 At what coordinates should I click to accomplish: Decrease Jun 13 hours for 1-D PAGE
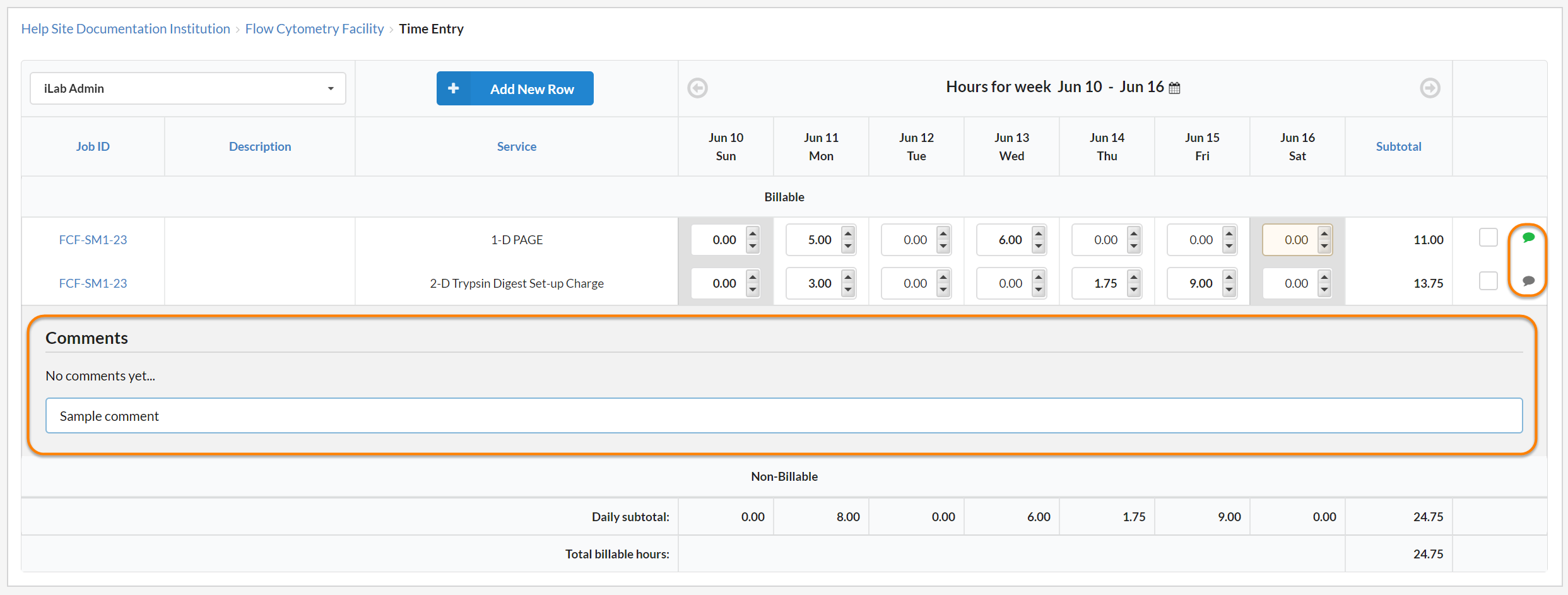(x=1039, y=247)
